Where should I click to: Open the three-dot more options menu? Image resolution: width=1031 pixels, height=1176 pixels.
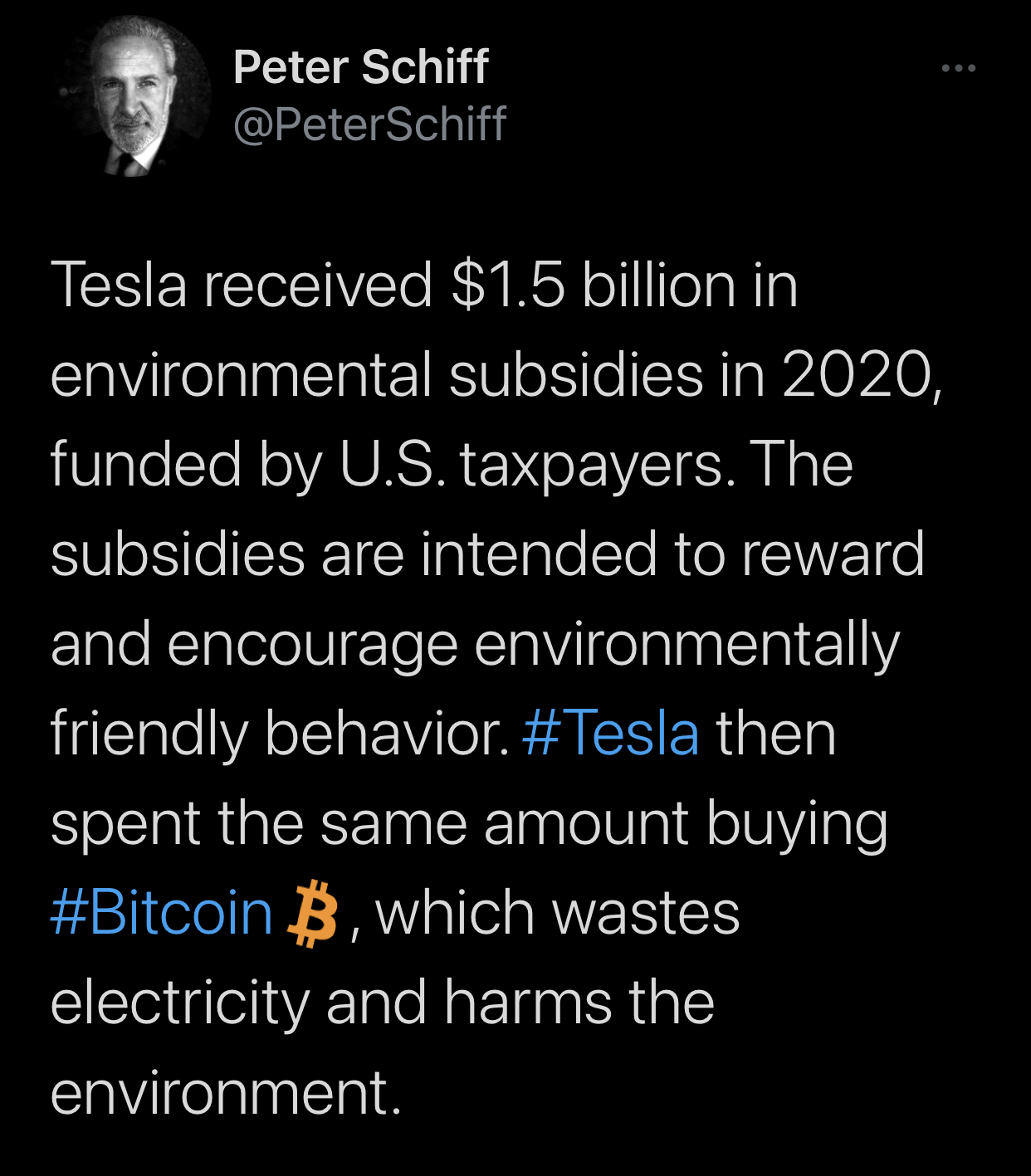point(959,68)
